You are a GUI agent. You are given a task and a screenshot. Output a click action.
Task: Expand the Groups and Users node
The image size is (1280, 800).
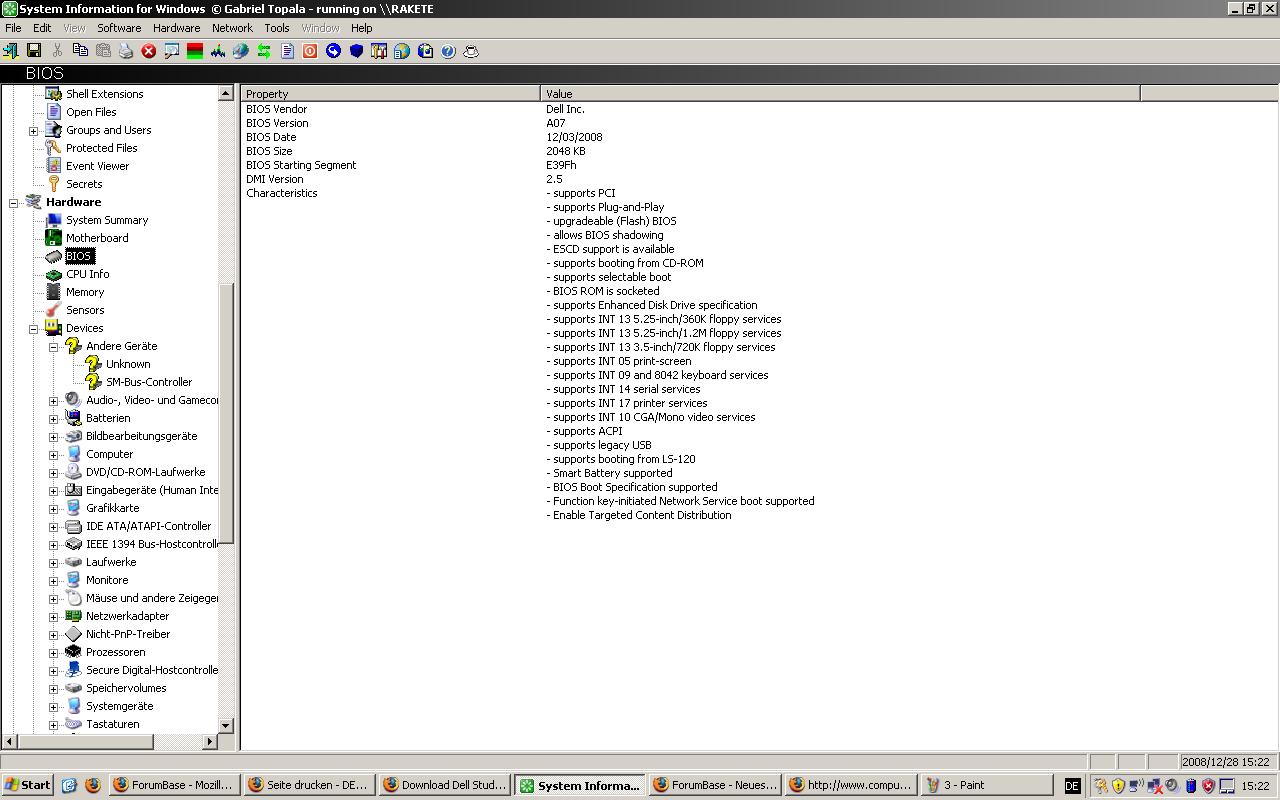click(34, 130)
